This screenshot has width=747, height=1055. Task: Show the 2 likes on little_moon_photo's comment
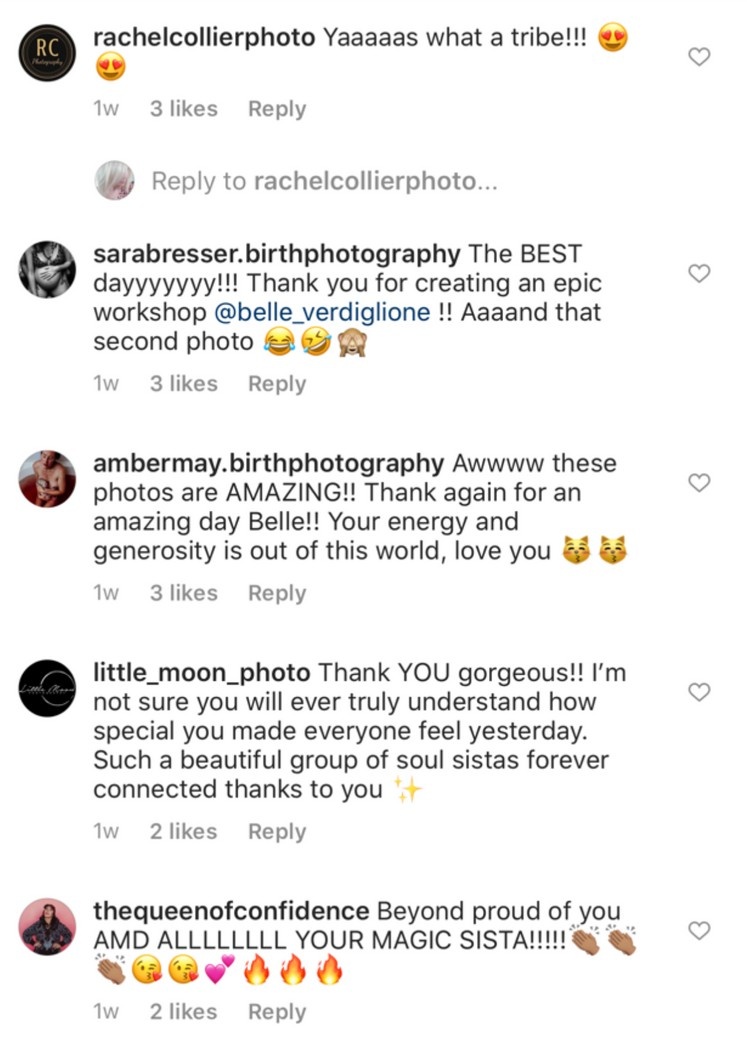[184, 831]
